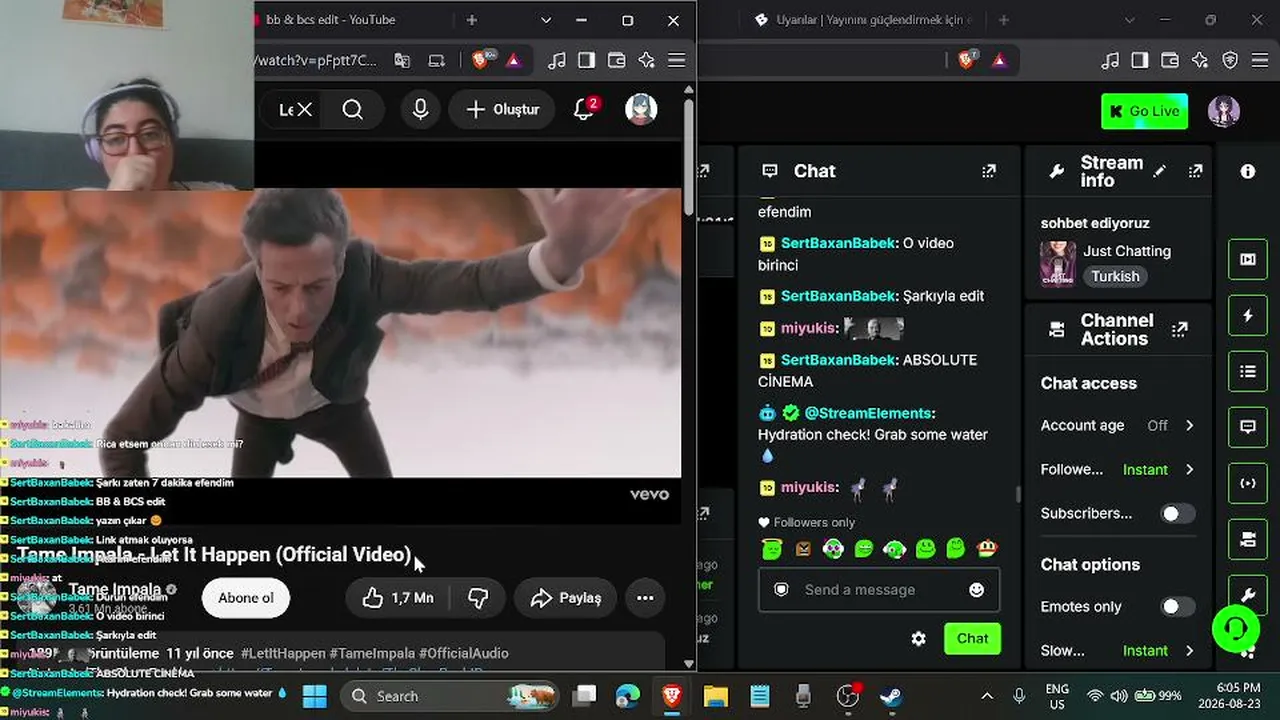The image size is (1280, 720).
Task: Select the Uyarılar tab in Kick window
Action: [864, 20]
